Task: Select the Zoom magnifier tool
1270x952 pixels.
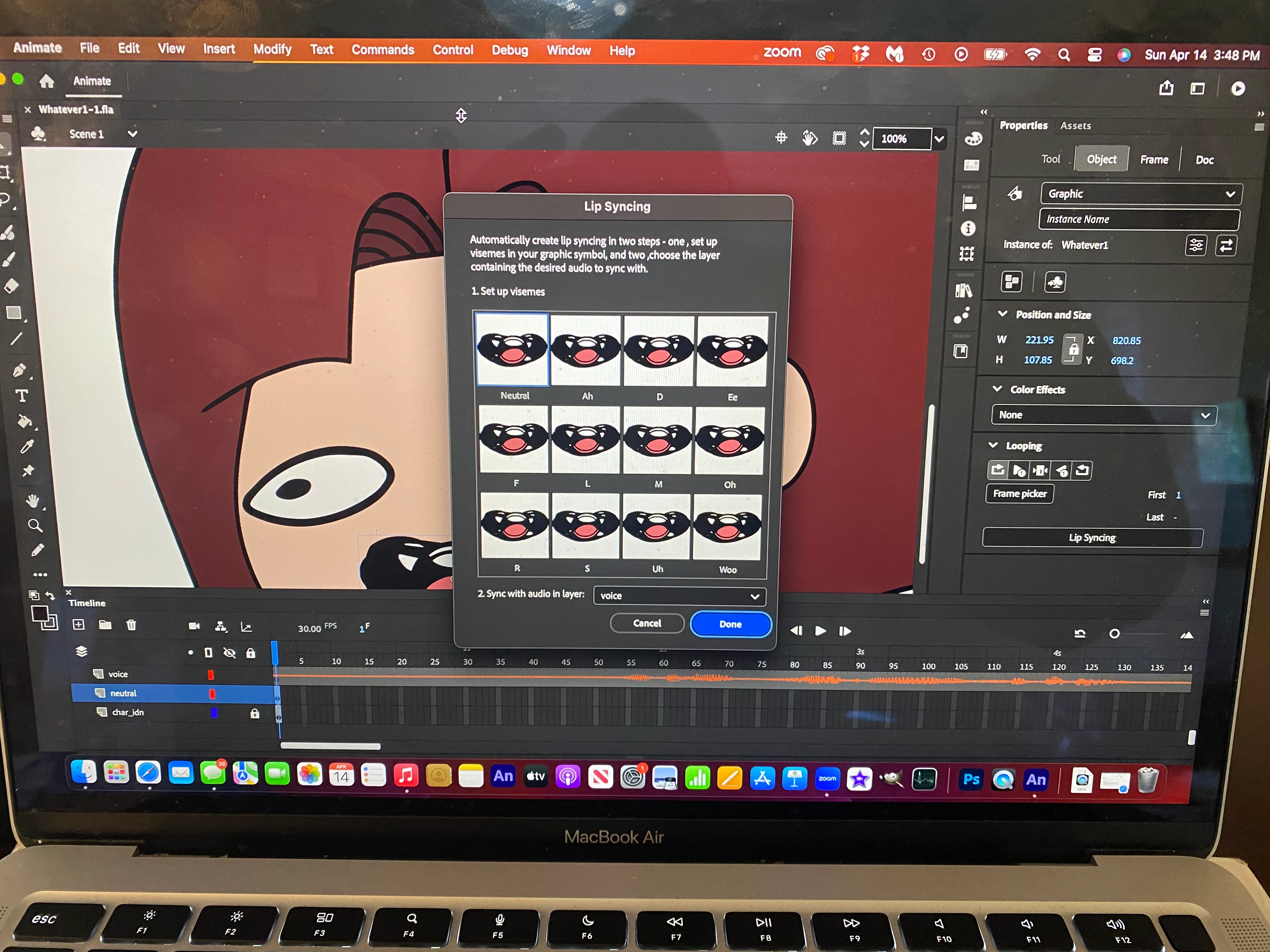Action: pos(34,526)
